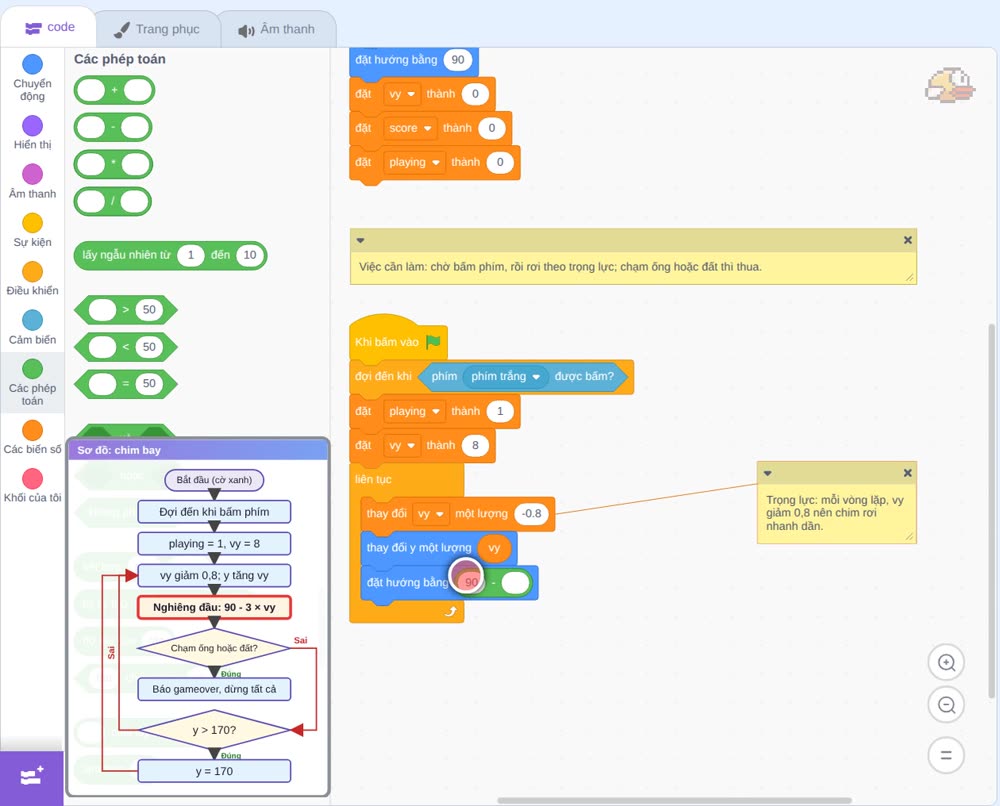Open the Hiển thị block category
Image resolution: width=1000 pixels, height=806 pixels.
point(32,133)
